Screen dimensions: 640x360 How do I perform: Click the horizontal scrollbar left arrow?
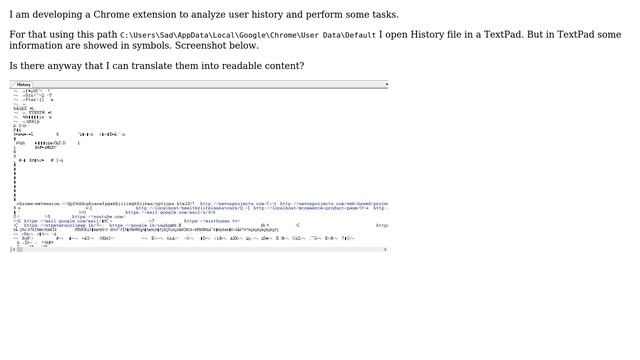point(14,249)
